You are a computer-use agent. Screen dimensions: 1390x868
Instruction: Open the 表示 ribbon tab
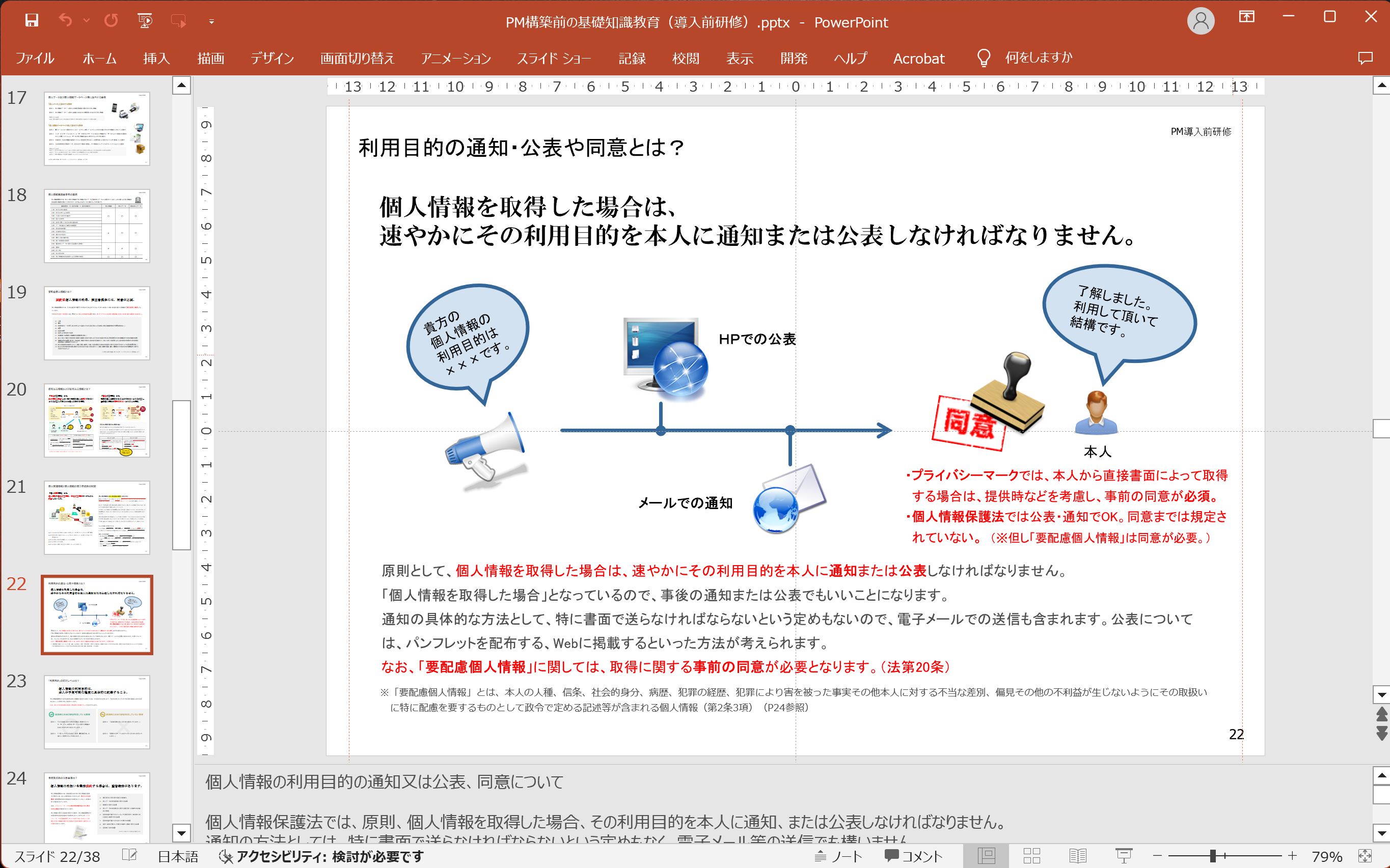[x=740, y=58]
